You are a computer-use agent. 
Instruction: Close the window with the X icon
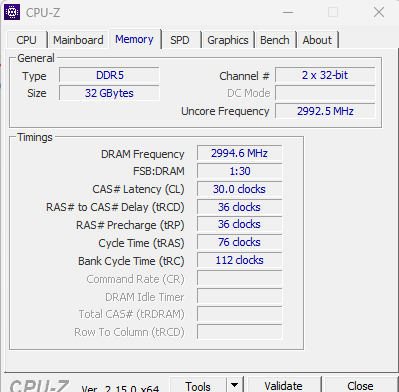379,13
